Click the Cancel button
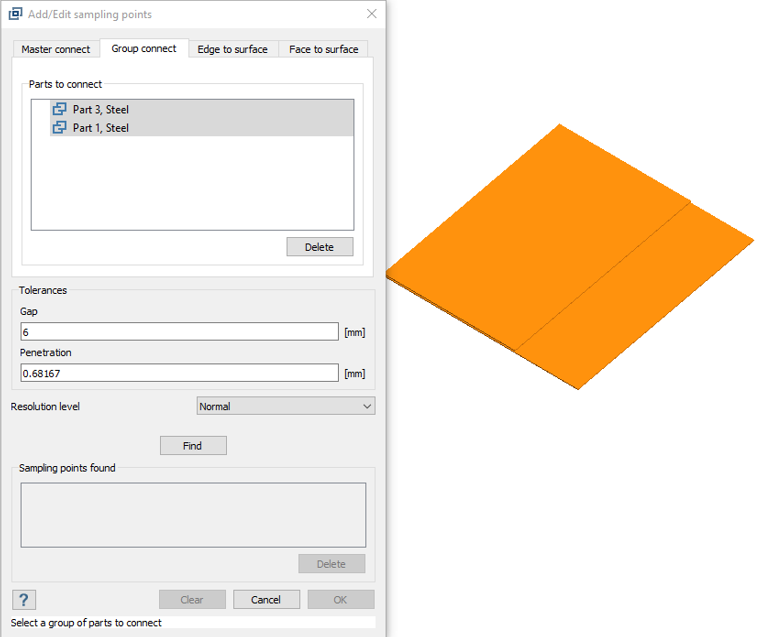 pos(266,600)
